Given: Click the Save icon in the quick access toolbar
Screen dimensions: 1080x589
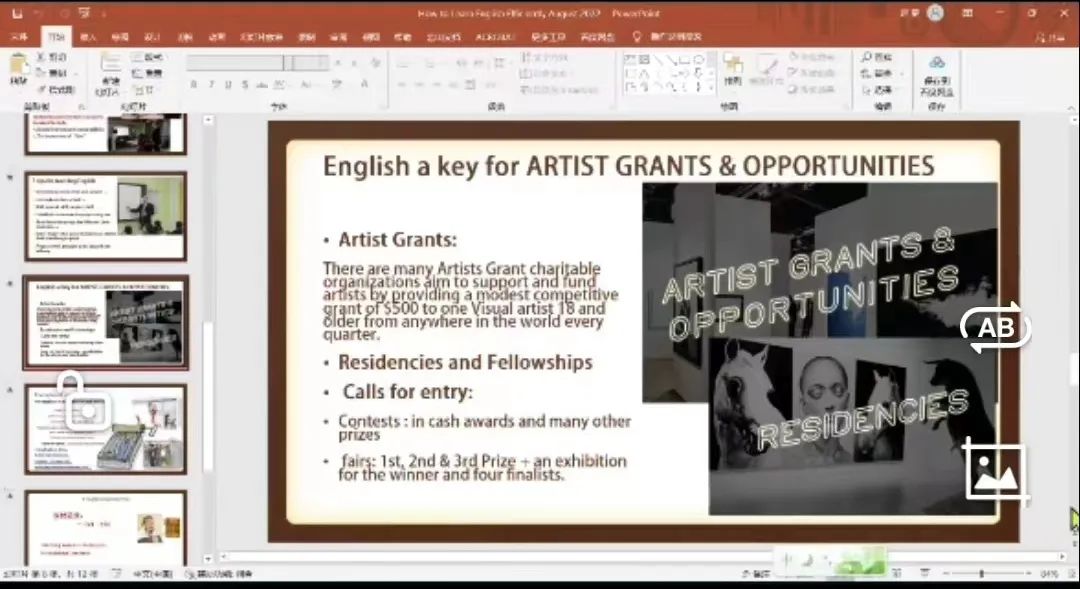Looking at the screenshot, I should coord(17,13).
